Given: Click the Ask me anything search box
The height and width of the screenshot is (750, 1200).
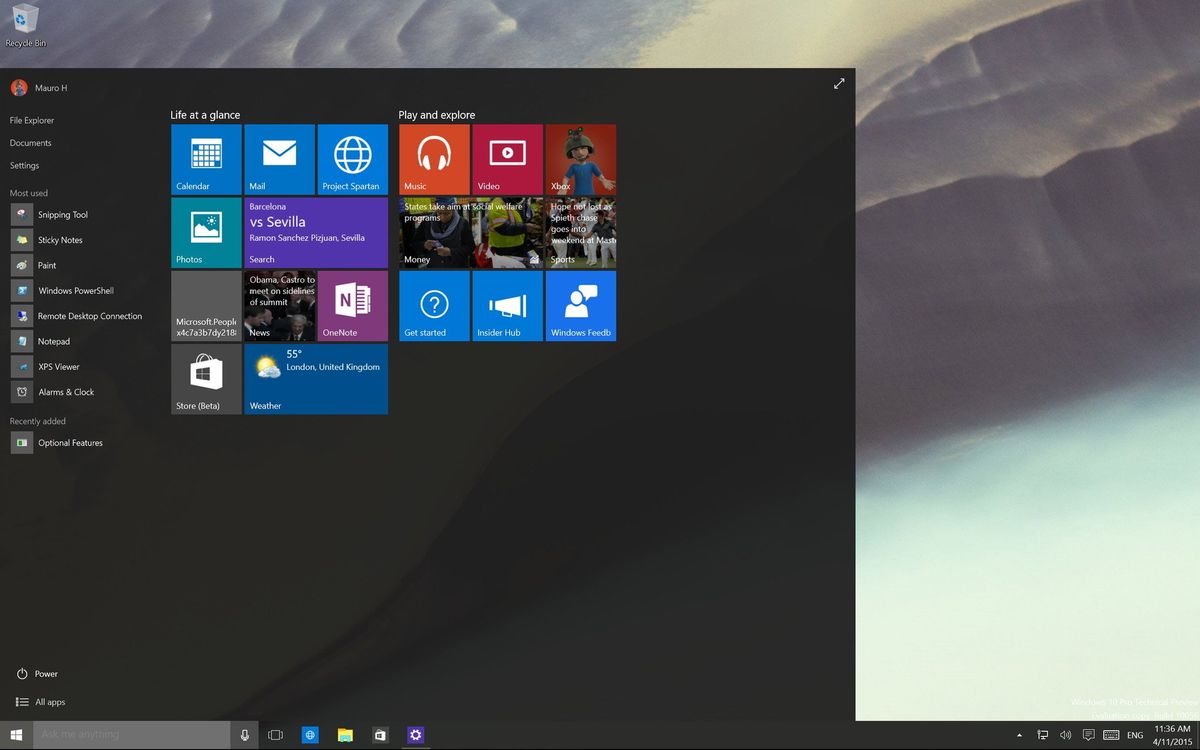Looking at the screenshot, I should click(x=130, y=734).
